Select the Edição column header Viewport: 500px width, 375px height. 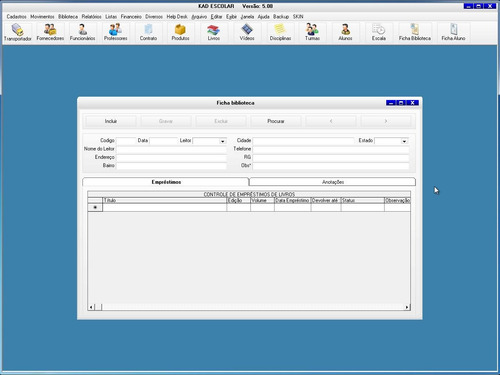click(x=239, y=200)
